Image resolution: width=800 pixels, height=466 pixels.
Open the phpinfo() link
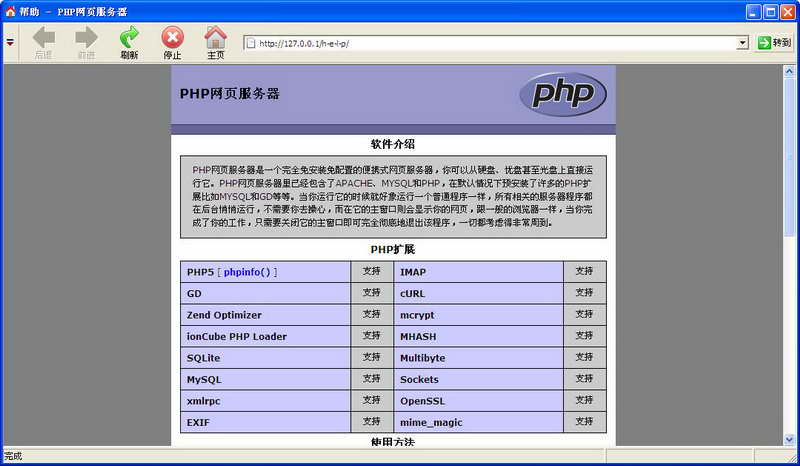click(247, 272)
